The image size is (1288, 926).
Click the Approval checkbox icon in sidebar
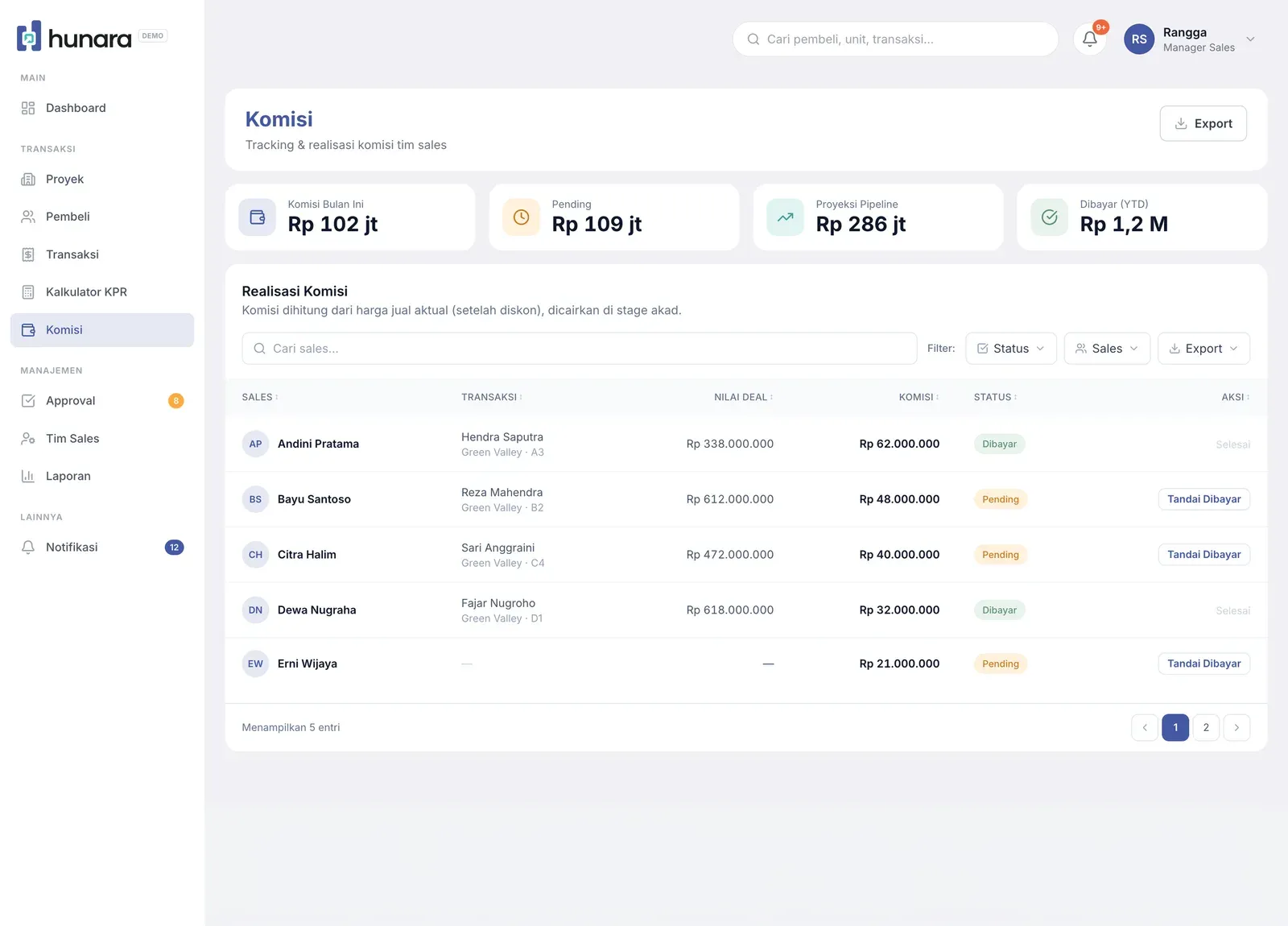28,401
